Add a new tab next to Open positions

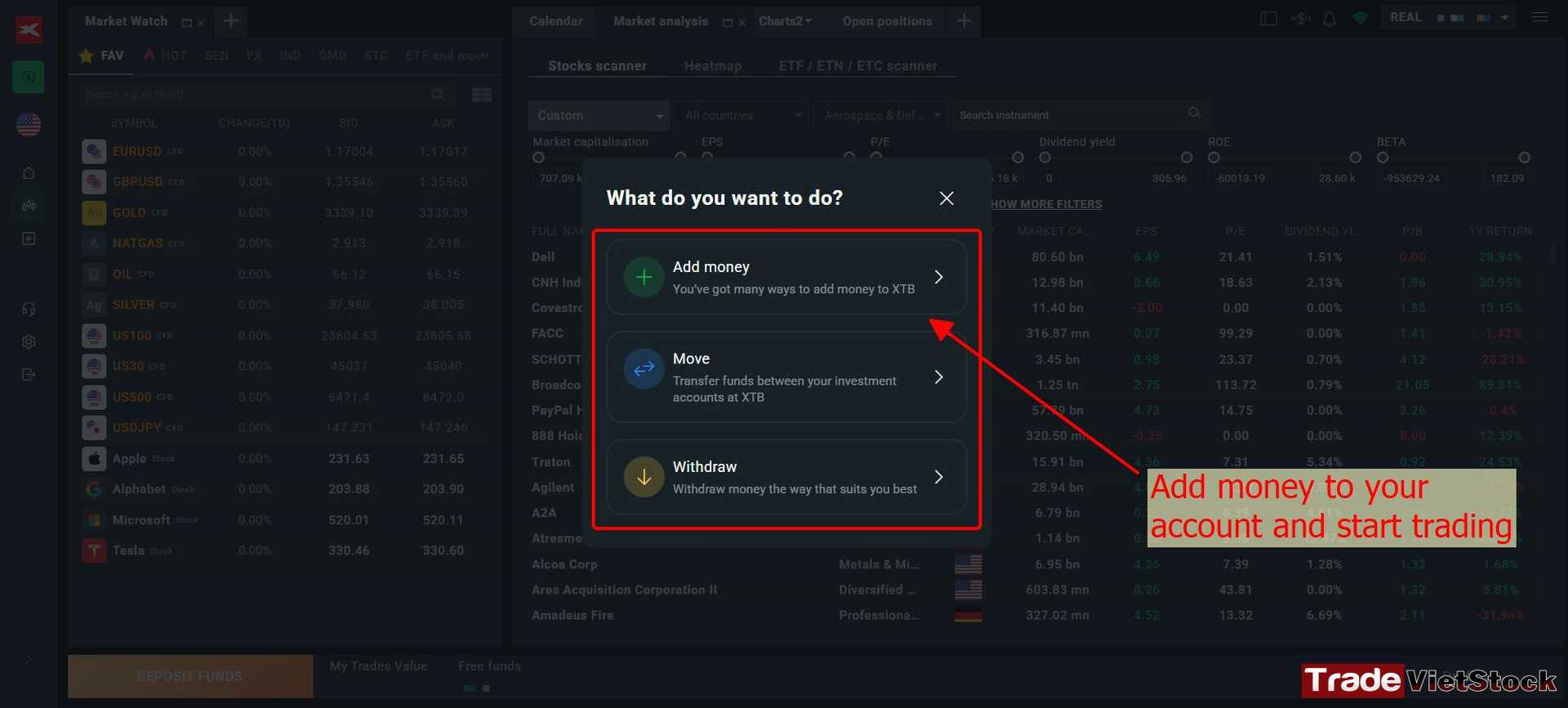(x=964, y=20)
